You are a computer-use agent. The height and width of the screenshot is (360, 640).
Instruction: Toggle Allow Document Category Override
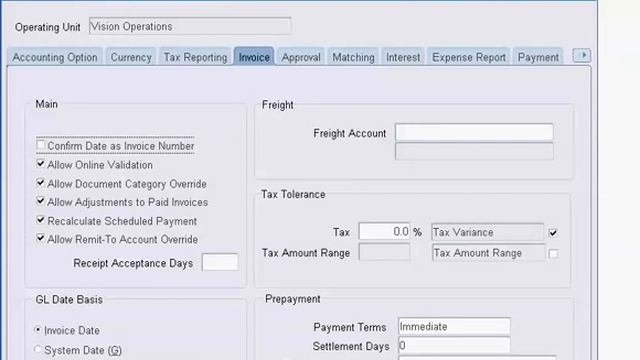[40, 183]
